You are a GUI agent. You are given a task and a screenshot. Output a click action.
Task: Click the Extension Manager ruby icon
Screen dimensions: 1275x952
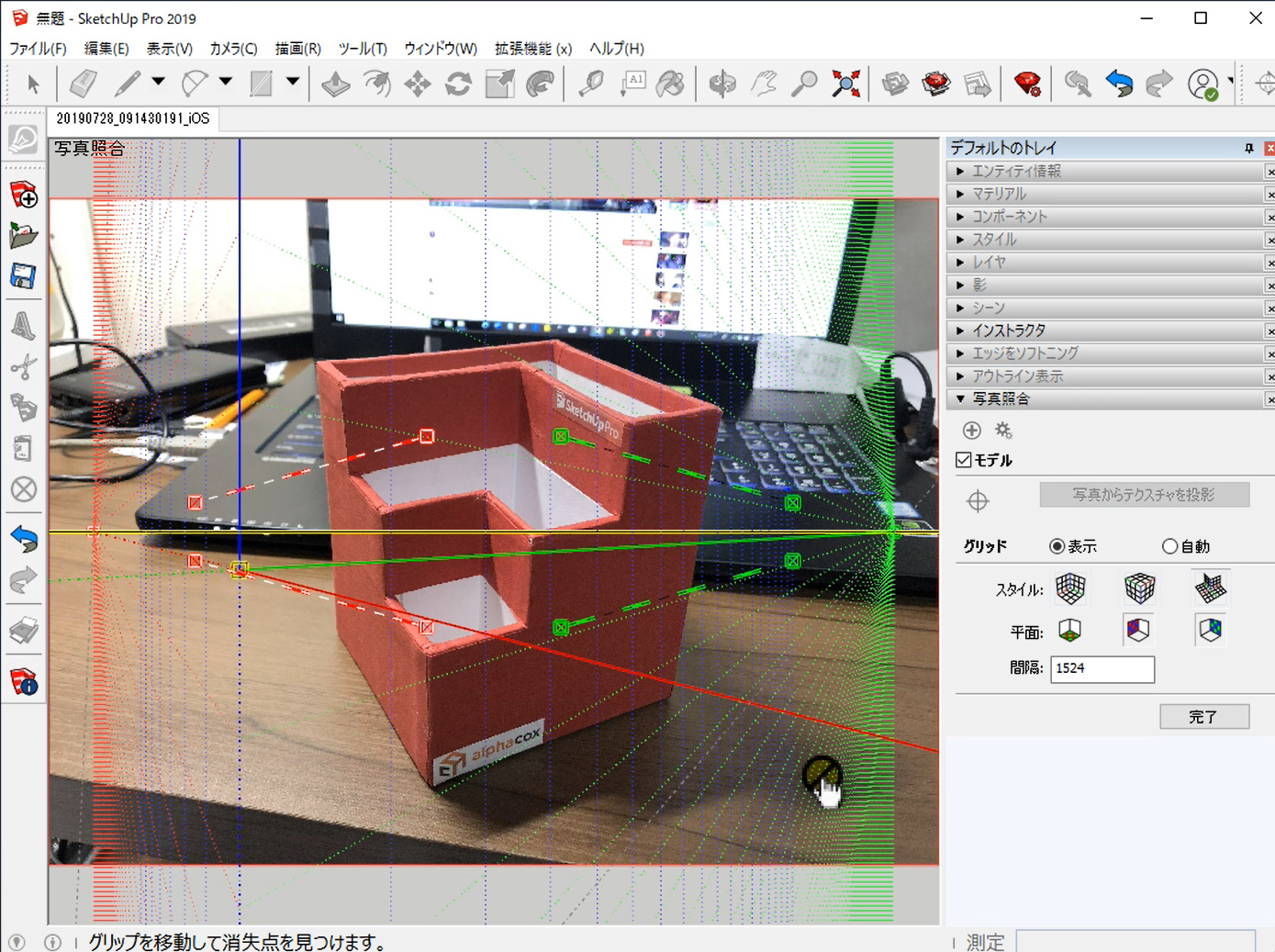pos(1027,84)
